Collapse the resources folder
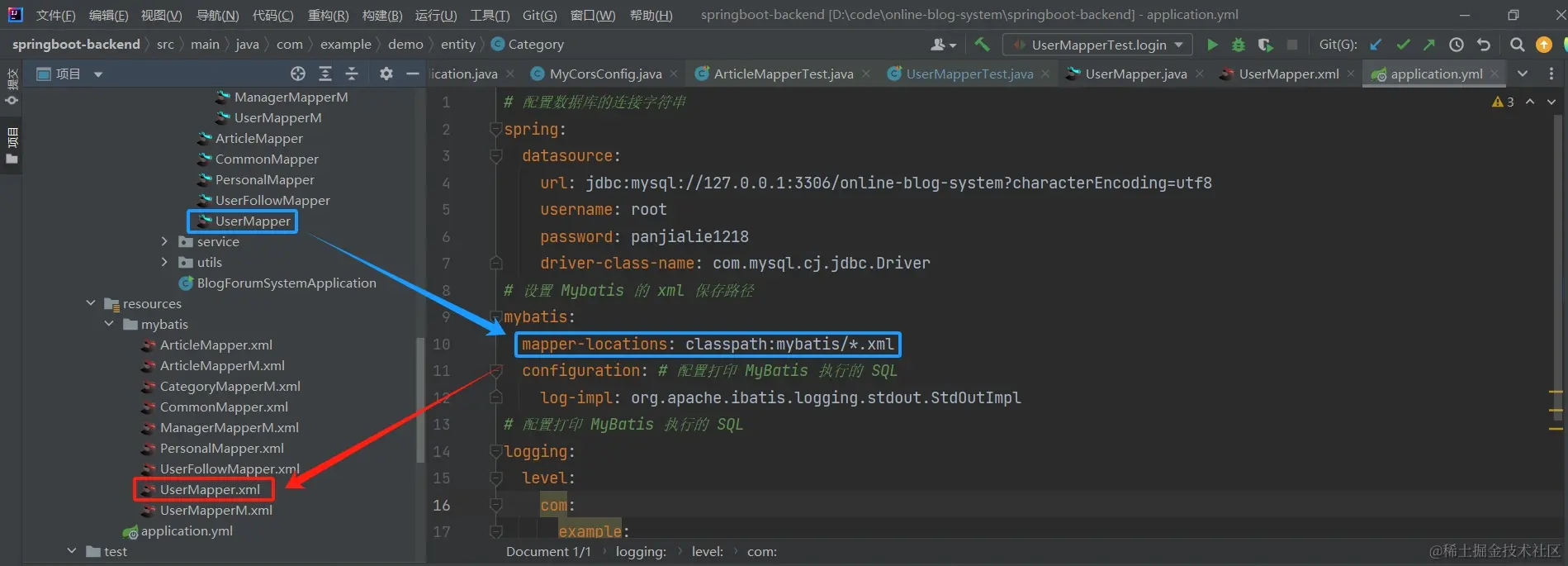The height and width of the screenshot is (566, 1568). point(91,303)
